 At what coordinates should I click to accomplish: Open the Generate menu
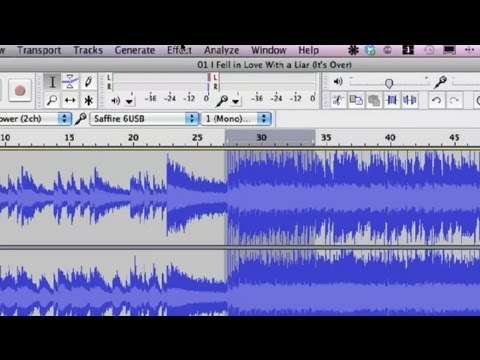click(135, 50)
